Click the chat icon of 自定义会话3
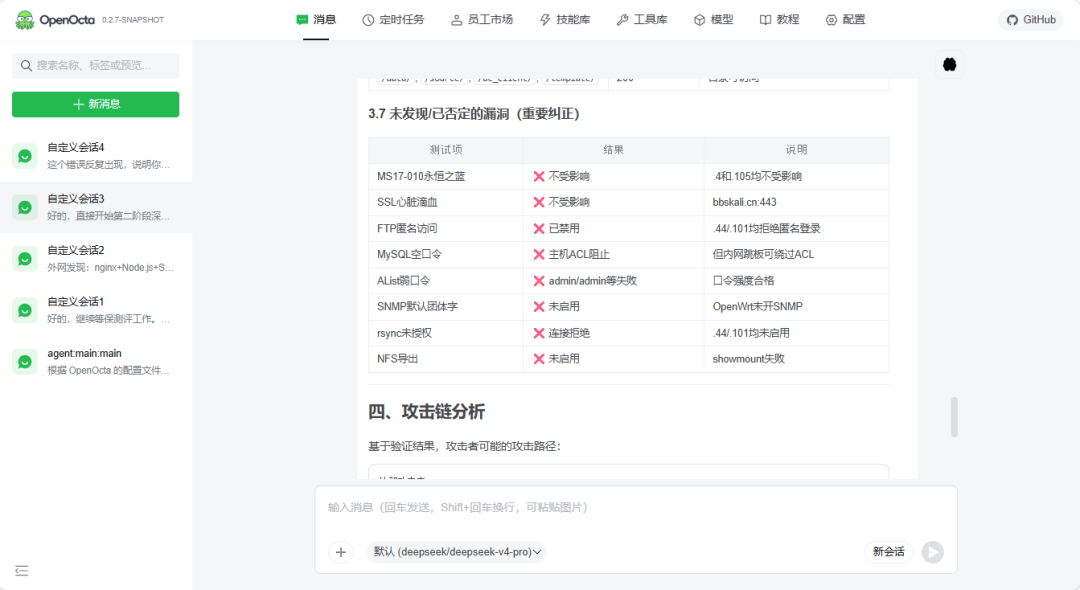Viewport: 1080px width, 590px height. pyautogui.click(x=25, y=208)
